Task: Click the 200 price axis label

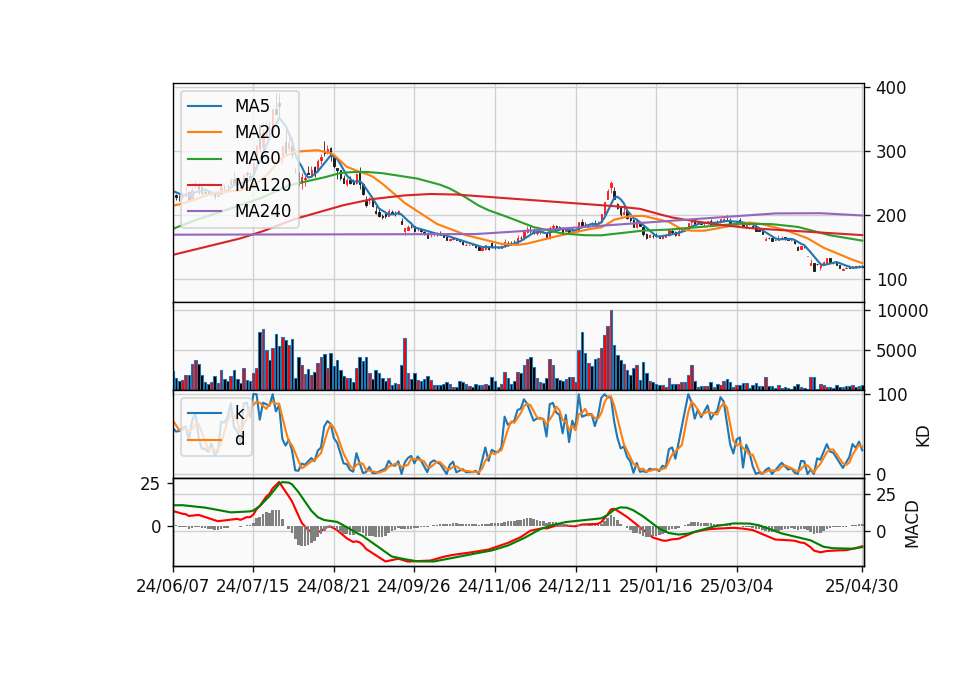Action: point(891,216)
